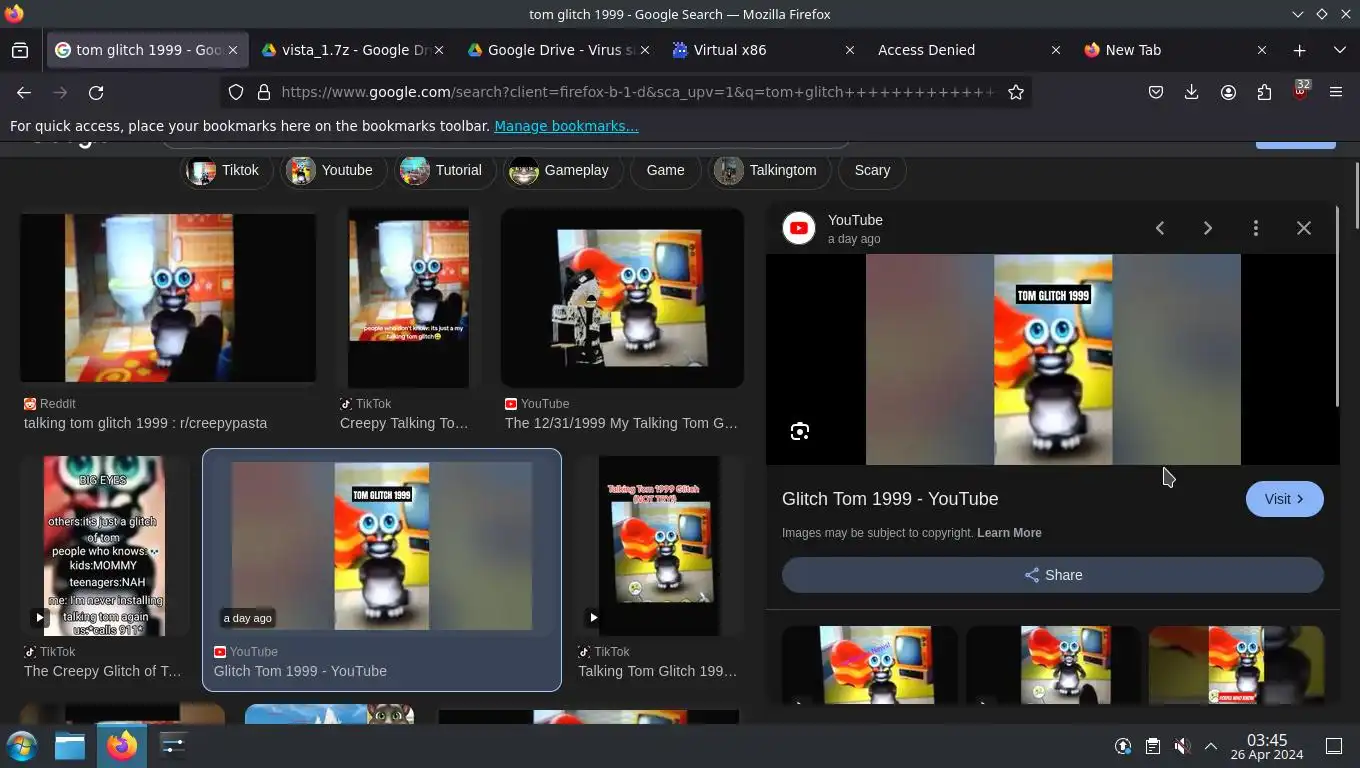The image size is (1360, 768).
Task: Click the page vertical scrollbar
Action: click(1356, 195)
